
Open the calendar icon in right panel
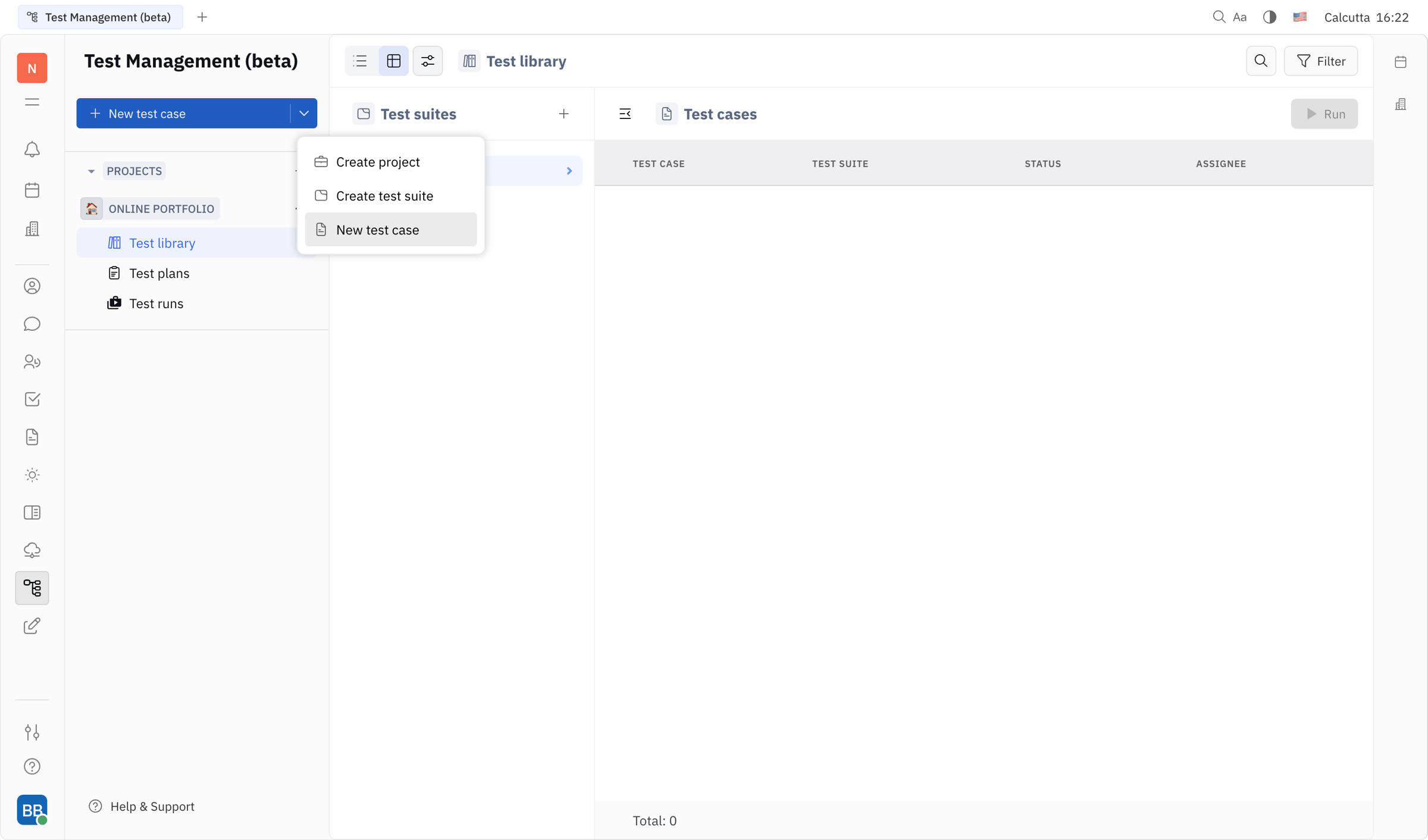[1401, 62]
